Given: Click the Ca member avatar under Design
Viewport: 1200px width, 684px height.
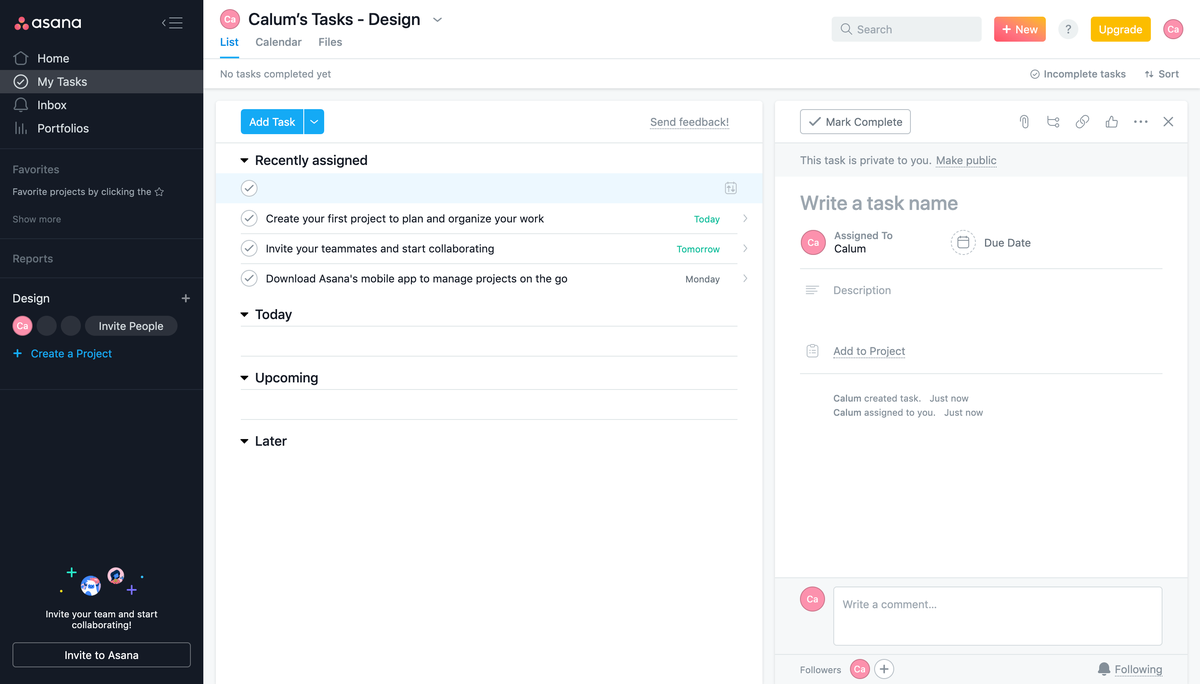Looking at the screenshot, I should click(22, 326).
